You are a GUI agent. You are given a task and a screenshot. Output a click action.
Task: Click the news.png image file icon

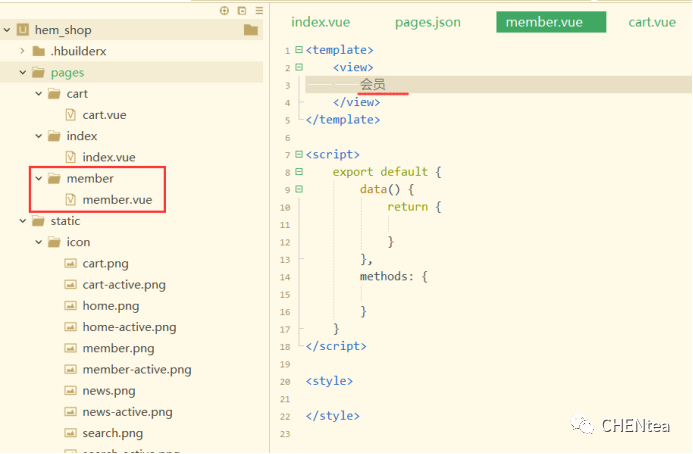pyautogui.click(x=70, y=391)
